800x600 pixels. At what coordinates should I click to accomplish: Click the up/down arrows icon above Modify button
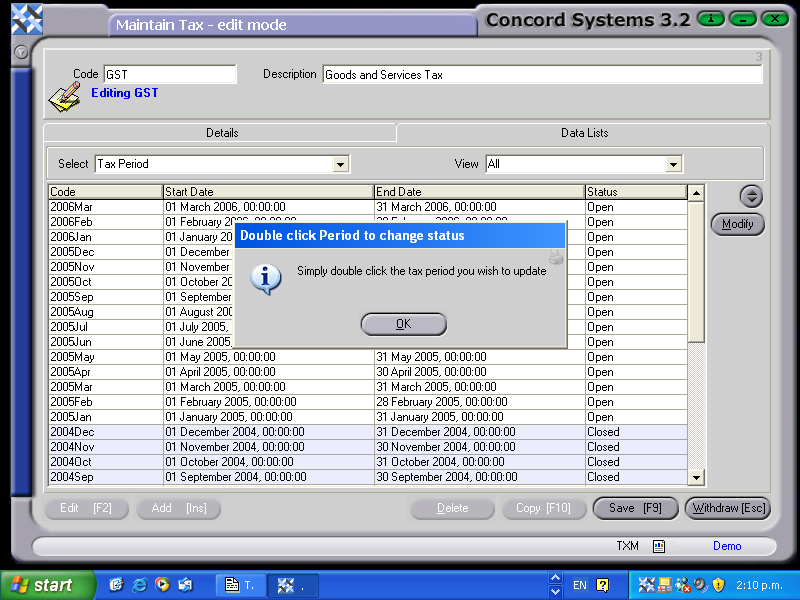point(751,196)
